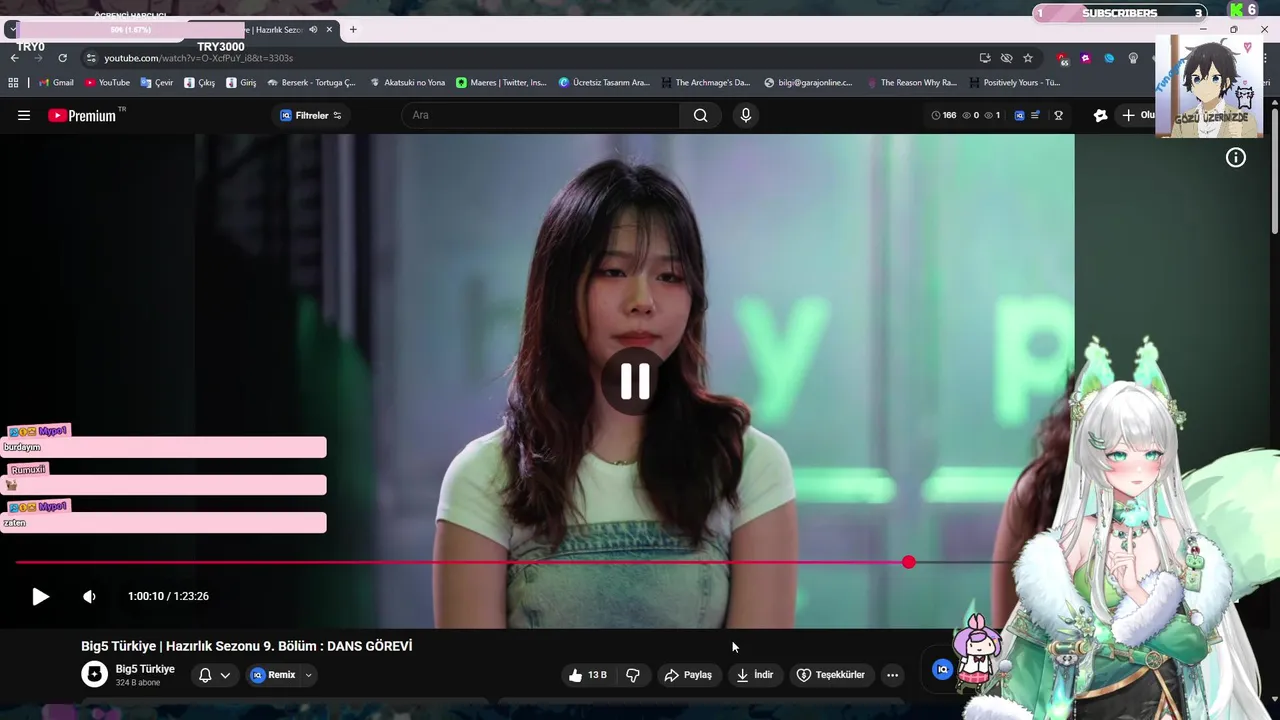
Task: Expand the Remix dropdown arrow
Action: 308,675
